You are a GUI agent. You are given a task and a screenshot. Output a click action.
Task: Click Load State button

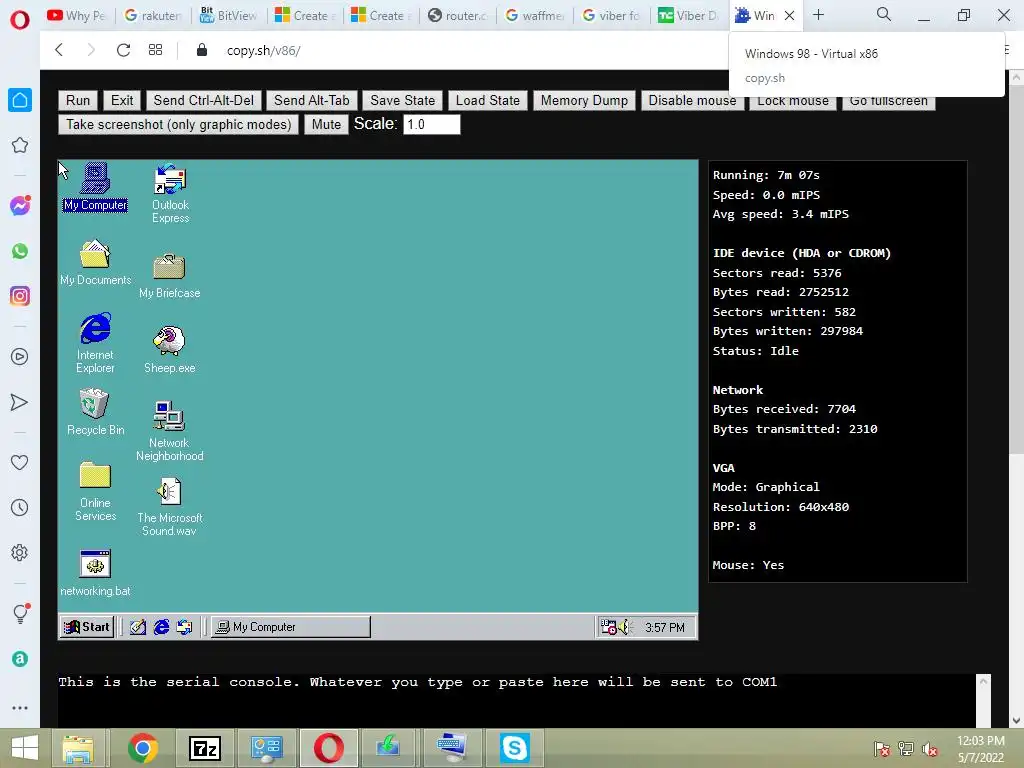488,100
